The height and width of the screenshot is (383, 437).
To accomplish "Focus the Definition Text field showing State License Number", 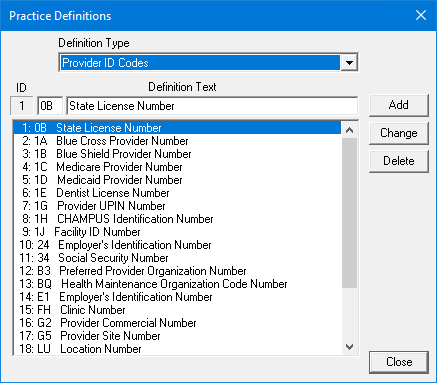I will 212,106.
